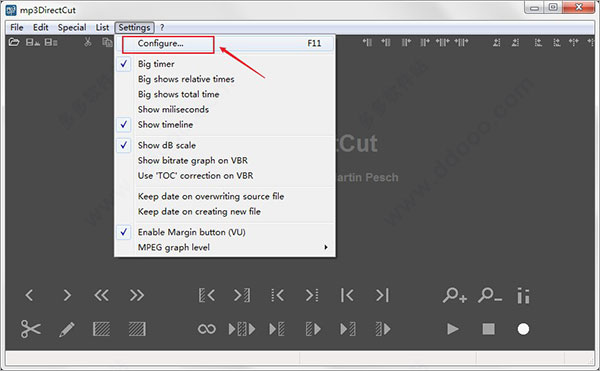Close the mp3DirectCut window

[x=579, y=8]
